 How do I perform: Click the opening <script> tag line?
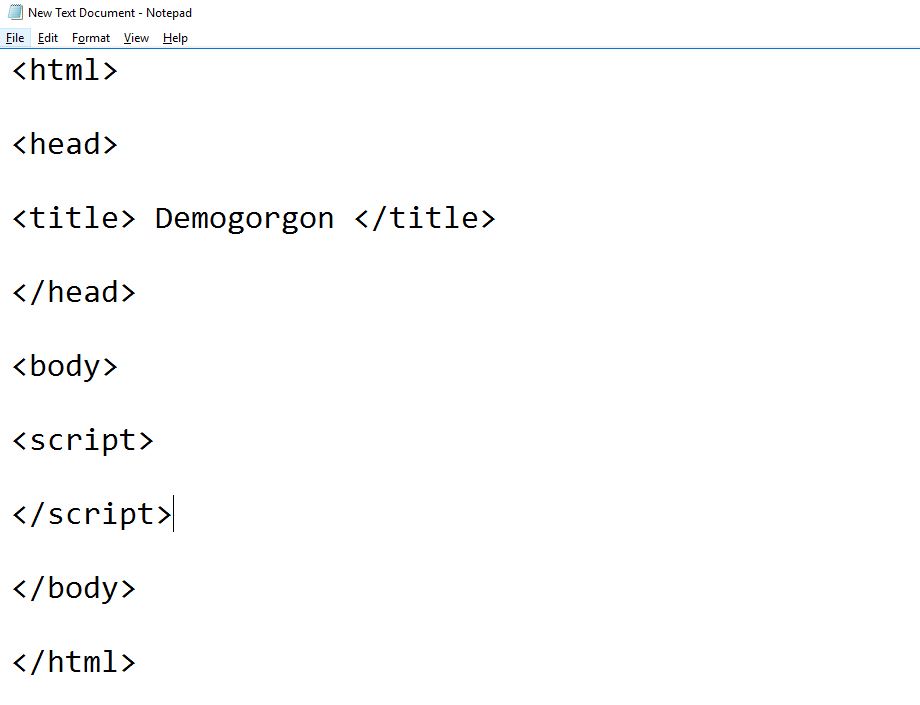(83, 441)
